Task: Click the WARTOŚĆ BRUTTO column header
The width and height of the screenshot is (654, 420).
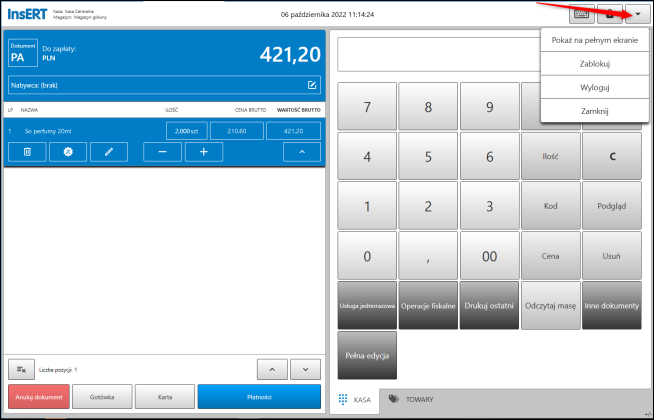Action: click(x=299, y=110)
